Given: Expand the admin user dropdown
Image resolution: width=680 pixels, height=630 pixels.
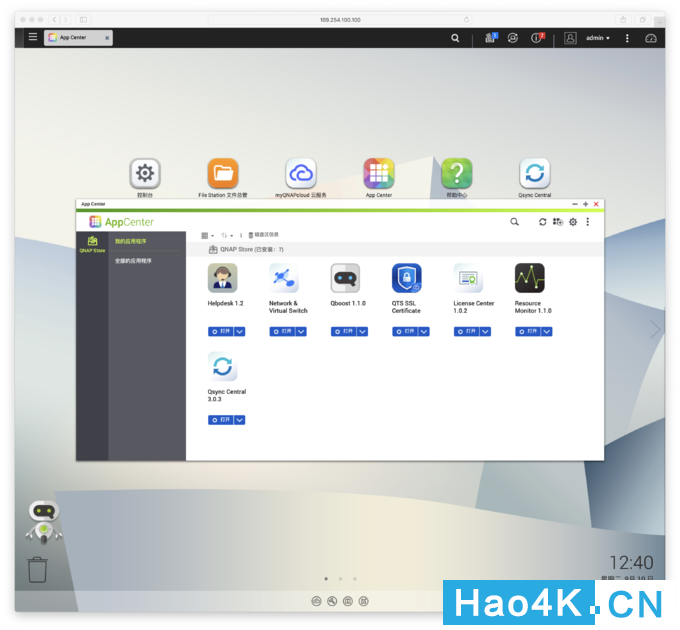Looking at the screenshot, I should 598,38.
